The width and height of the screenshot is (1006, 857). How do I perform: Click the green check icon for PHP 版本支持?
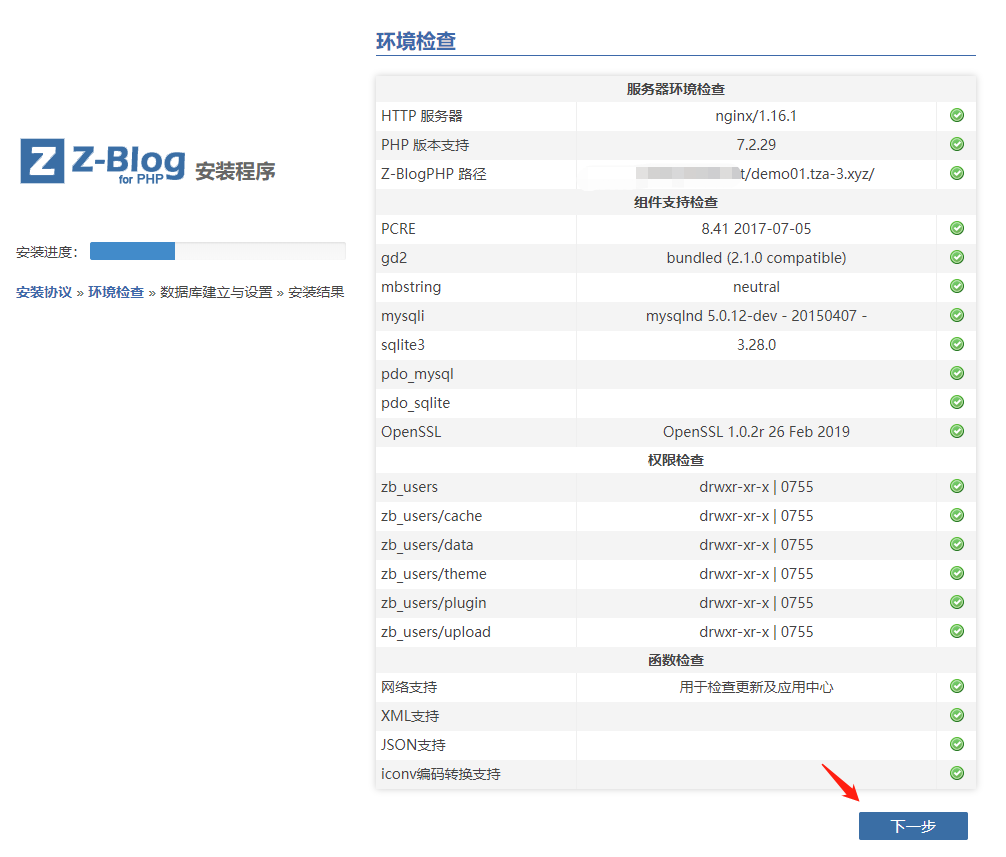(x=957, y=144)
